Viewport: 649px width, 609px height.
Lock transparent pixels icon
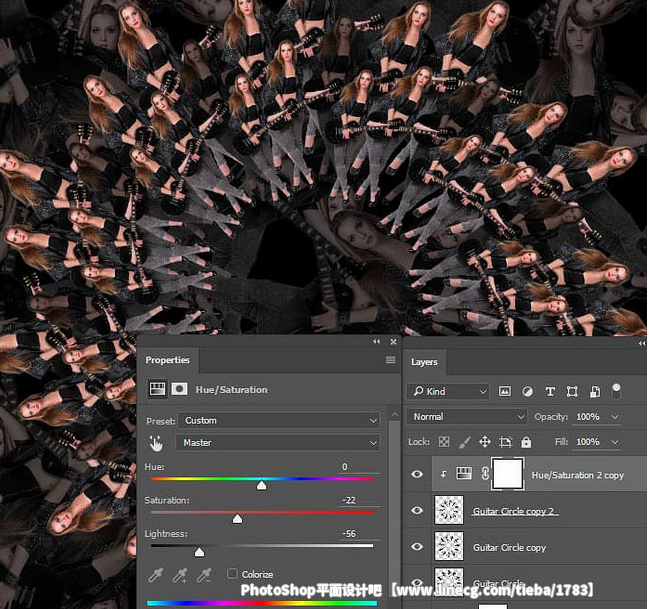tap(444, 442)
